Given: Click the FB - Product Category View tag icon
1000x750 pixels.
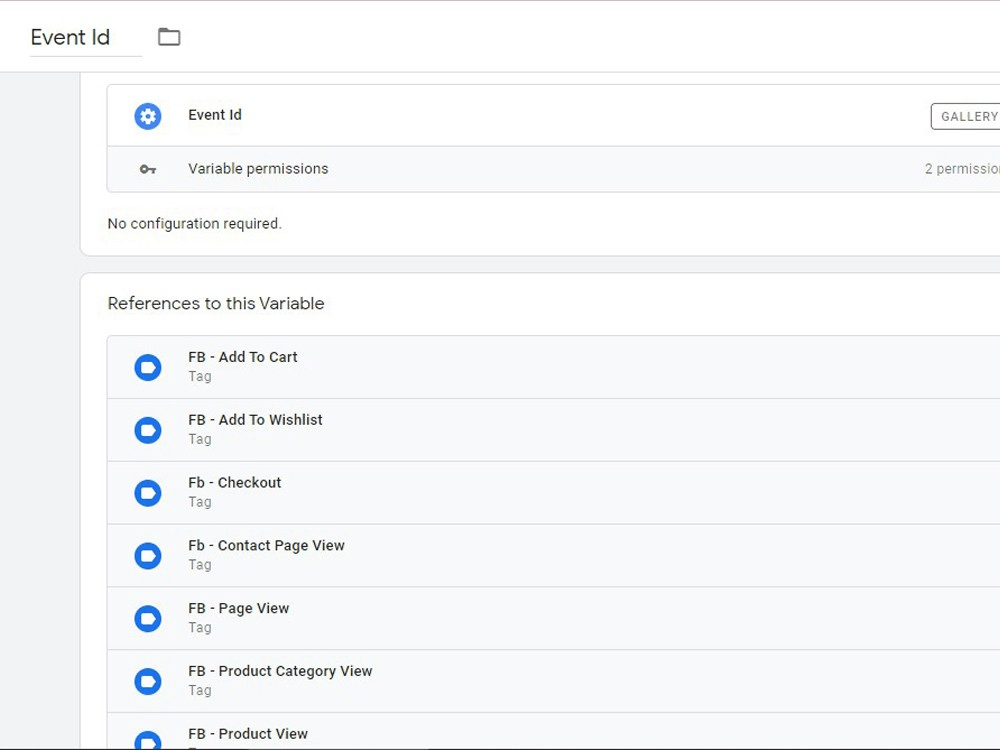Looking at the screenshot, I should click(148, 681).
